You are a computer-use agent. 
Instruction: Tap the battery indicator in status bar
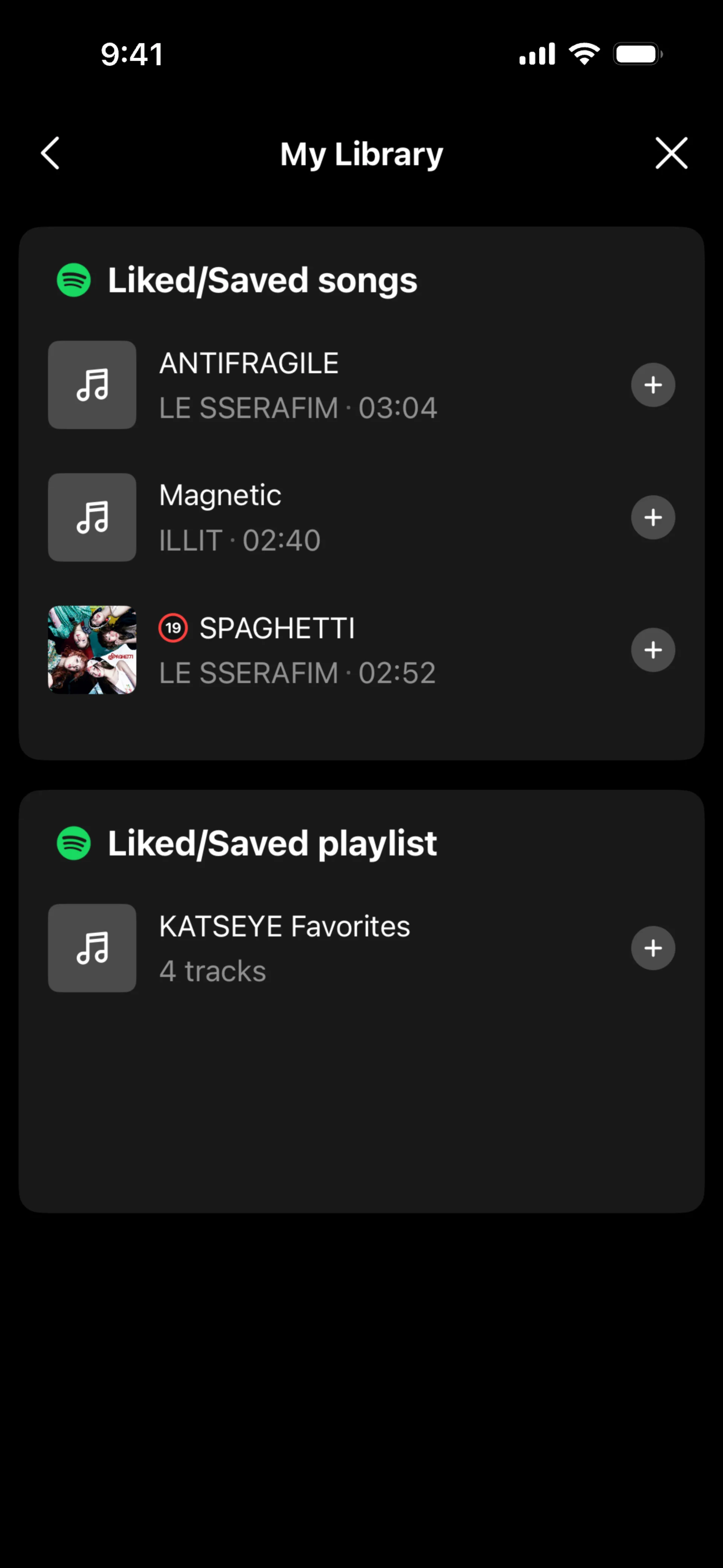pyautogui.click(x=637, y=54)
